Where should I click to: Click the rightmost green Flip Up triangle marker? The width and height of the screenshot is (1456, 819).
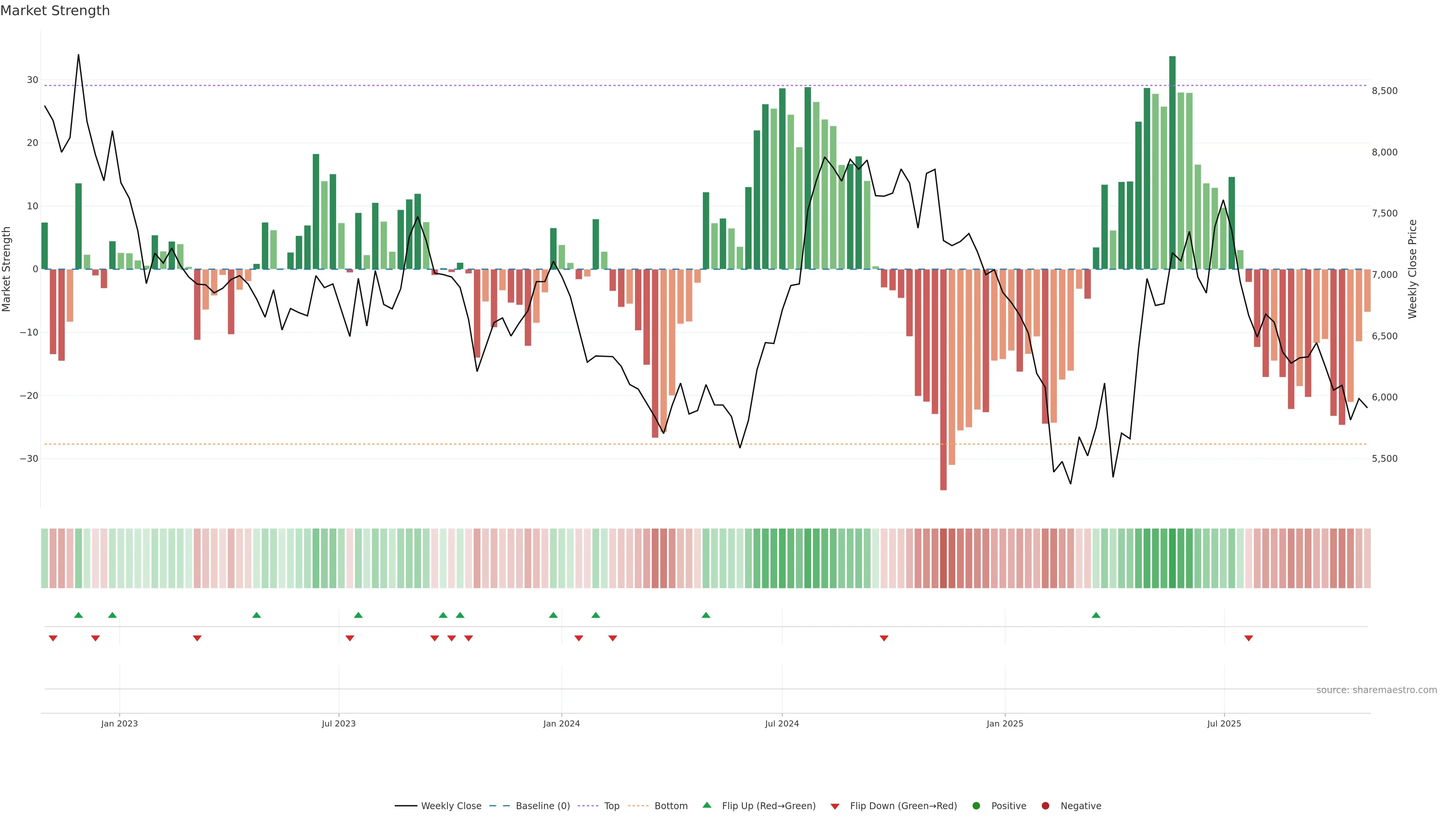(1096, 615)
